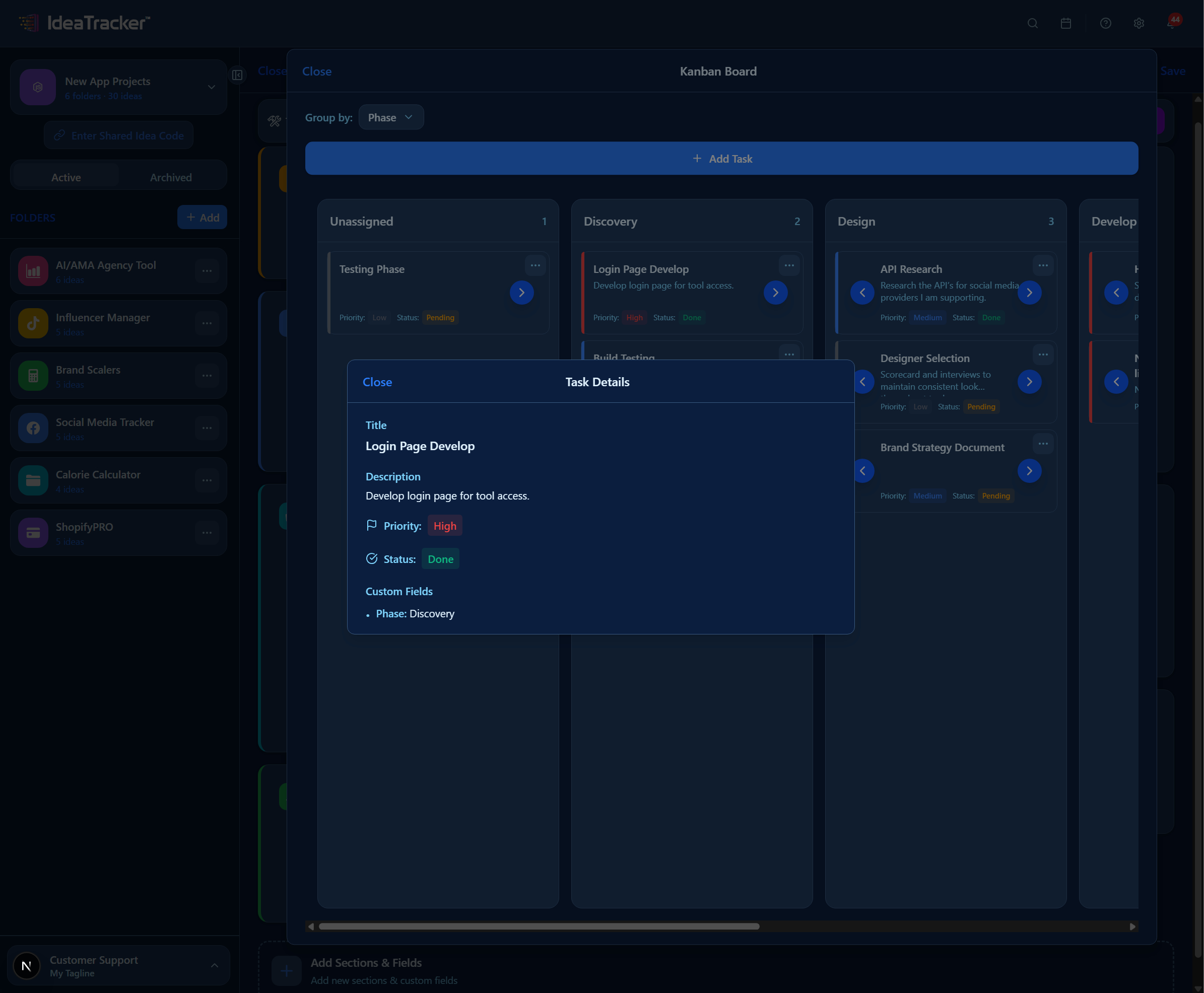The width and height of the screenshot is (1204, 993).
Task: Click the help question mark icon
Action: pyautogui.click(x=1106, y=24)
